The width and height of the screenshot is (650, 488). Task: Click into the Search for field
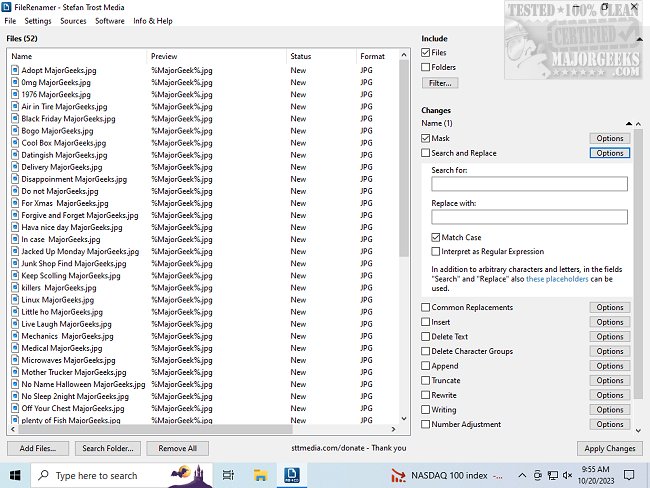pyautogui.click(x=529, y=184)
